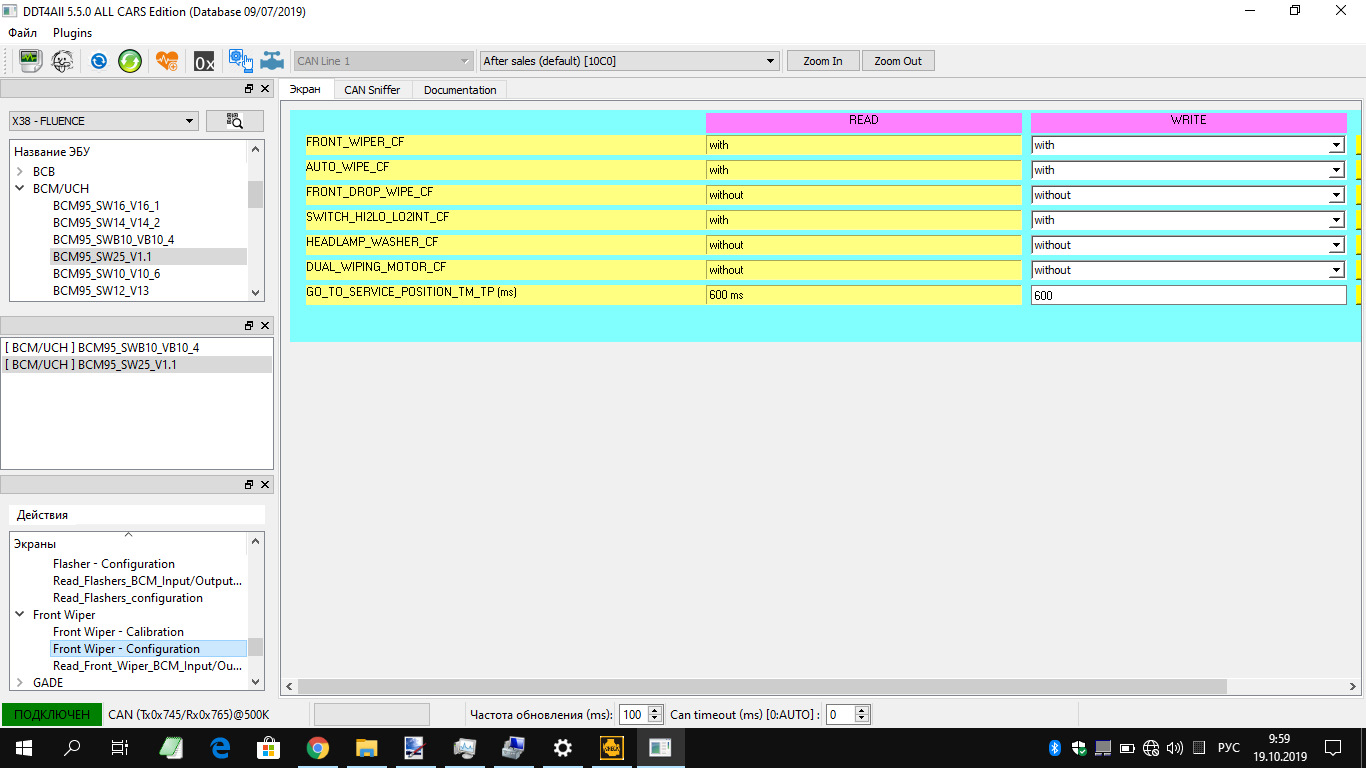Click the screen-with-hand pointer toolbar icon
Image resolution: width=1366 pixels, height=768 pixels.
pyautogui.click(x=240, y=61)
